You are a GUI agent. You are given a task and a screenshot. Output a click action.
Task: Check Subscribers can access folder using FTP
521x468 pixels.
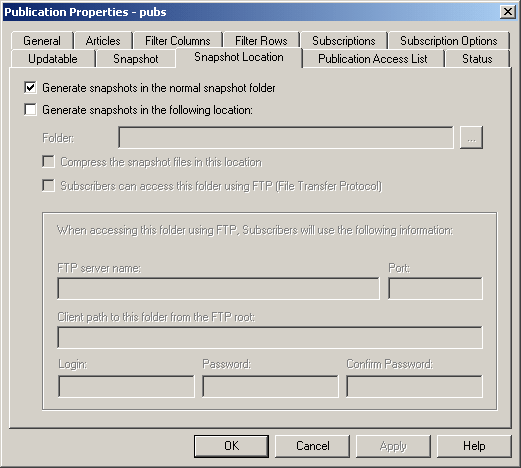click(x=49, y=186)
